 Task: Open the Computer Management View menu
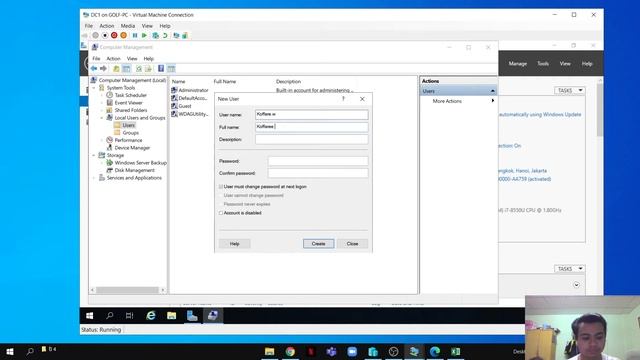click(x=132, y=59)
